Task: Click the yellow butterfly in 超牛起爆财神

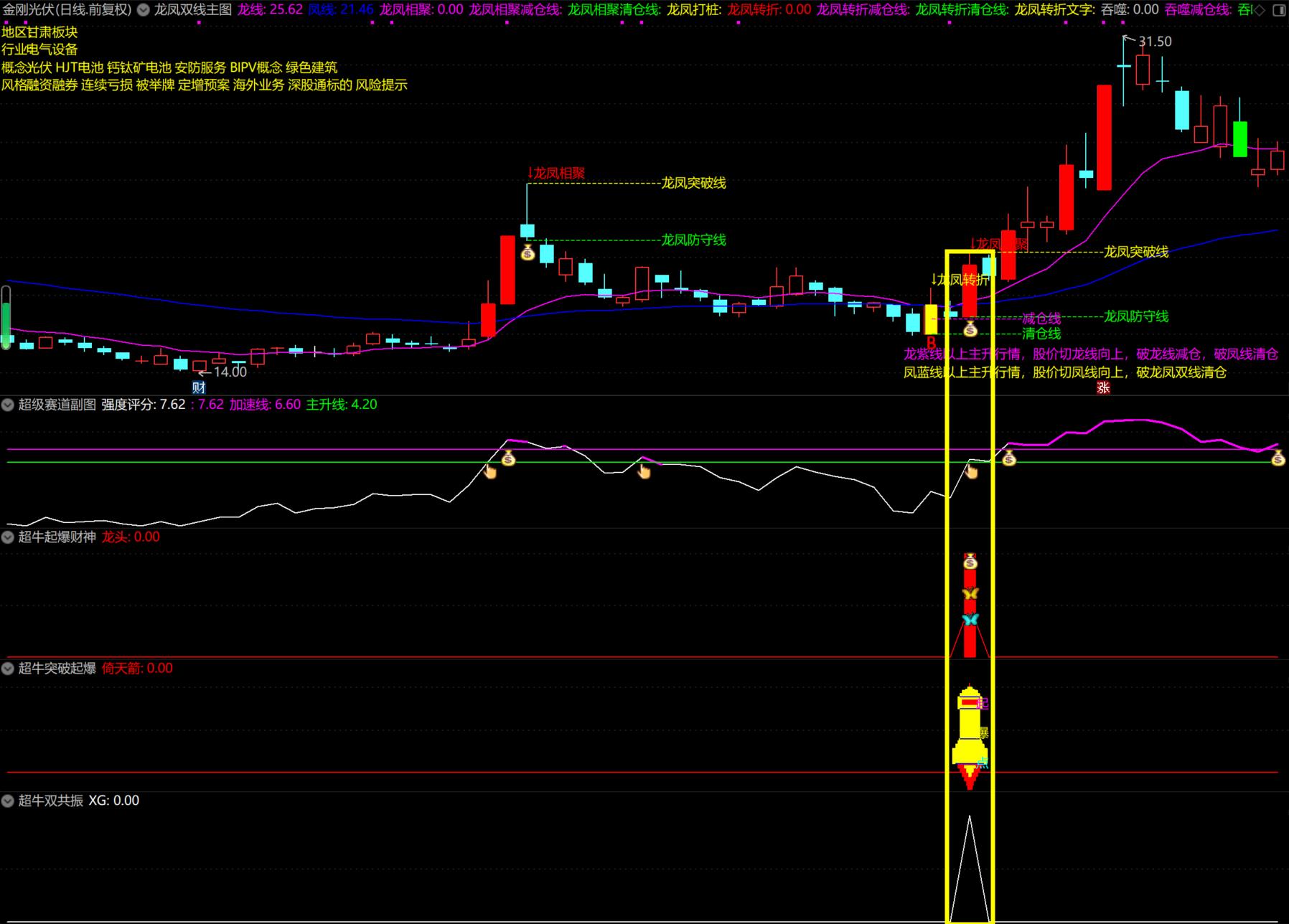Action: click(970, 593)
